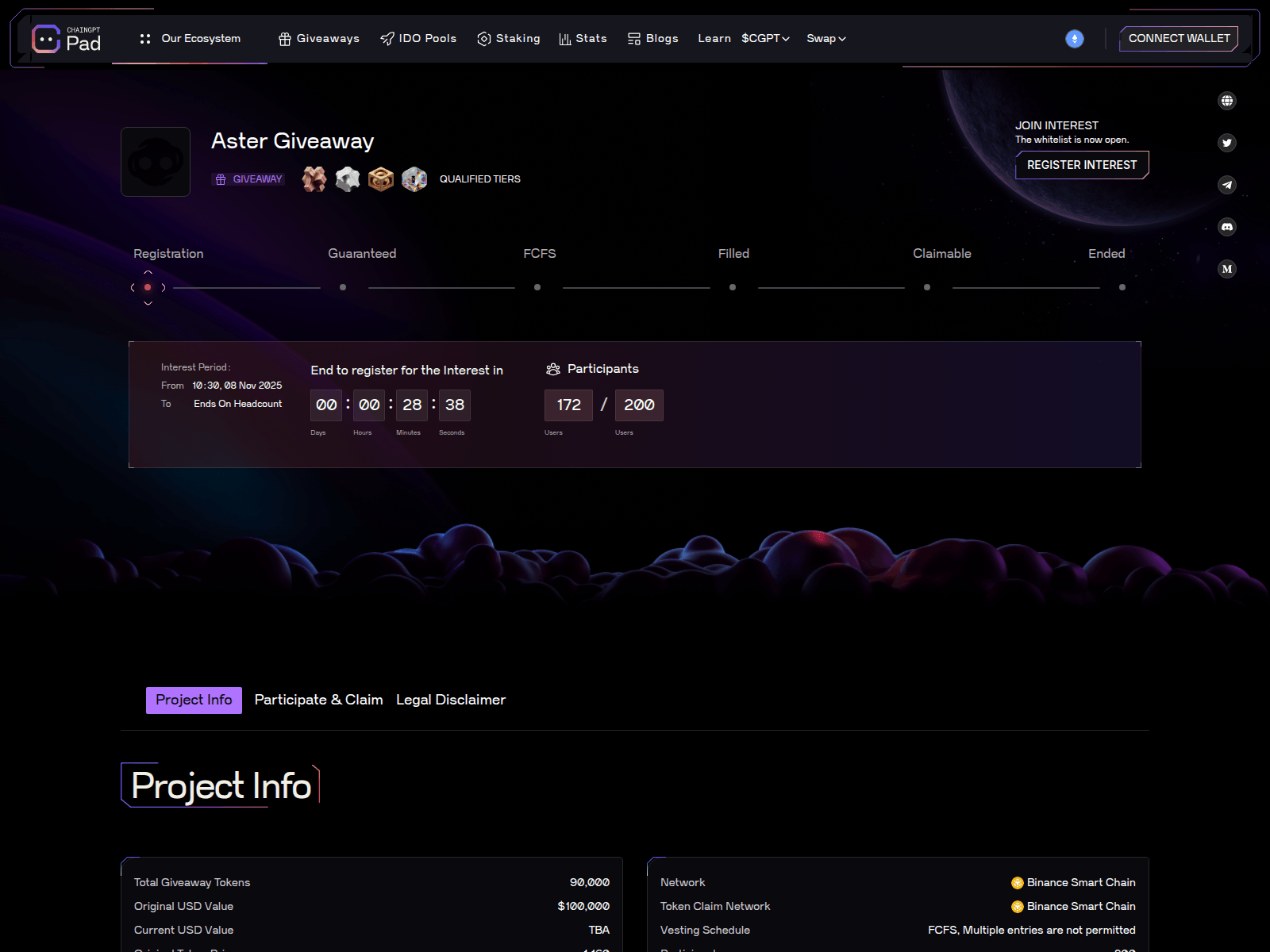
Task: Click the Filled stage marker dot
Action: coord(733,287)
